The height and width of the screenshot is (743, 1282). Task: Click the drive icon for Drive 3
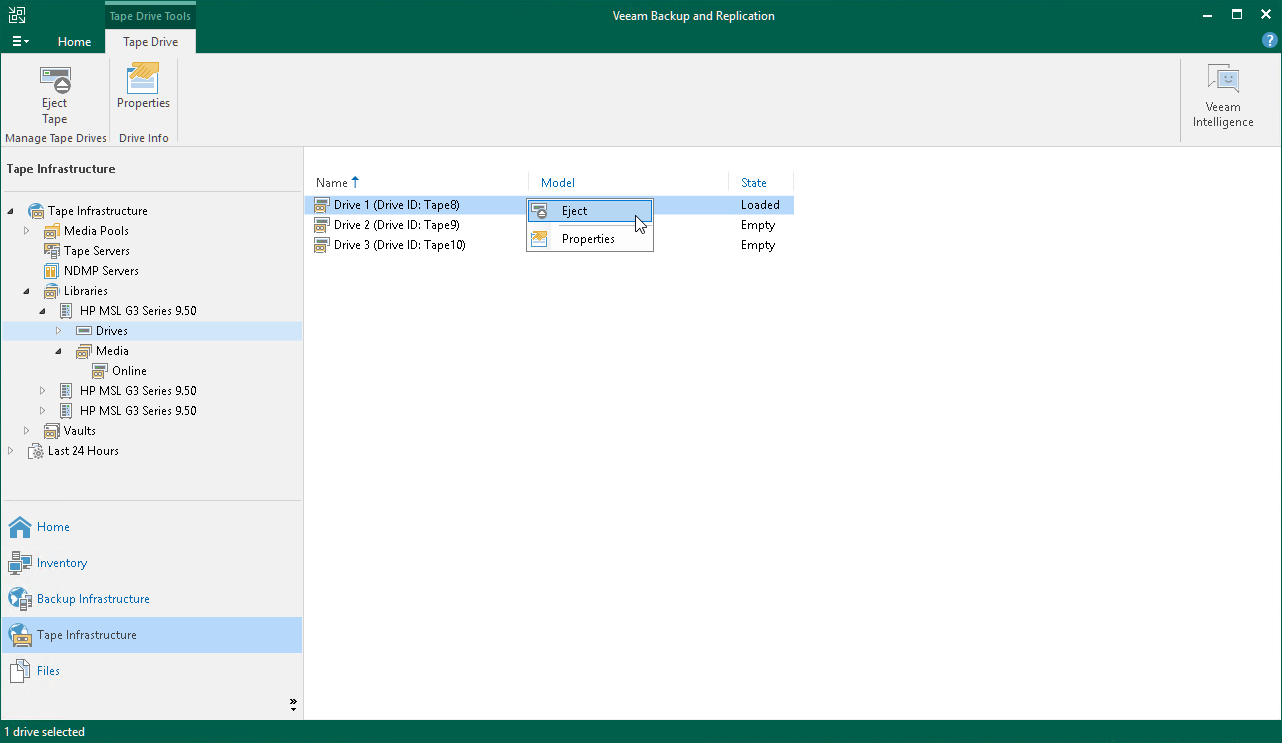(322, 245)
